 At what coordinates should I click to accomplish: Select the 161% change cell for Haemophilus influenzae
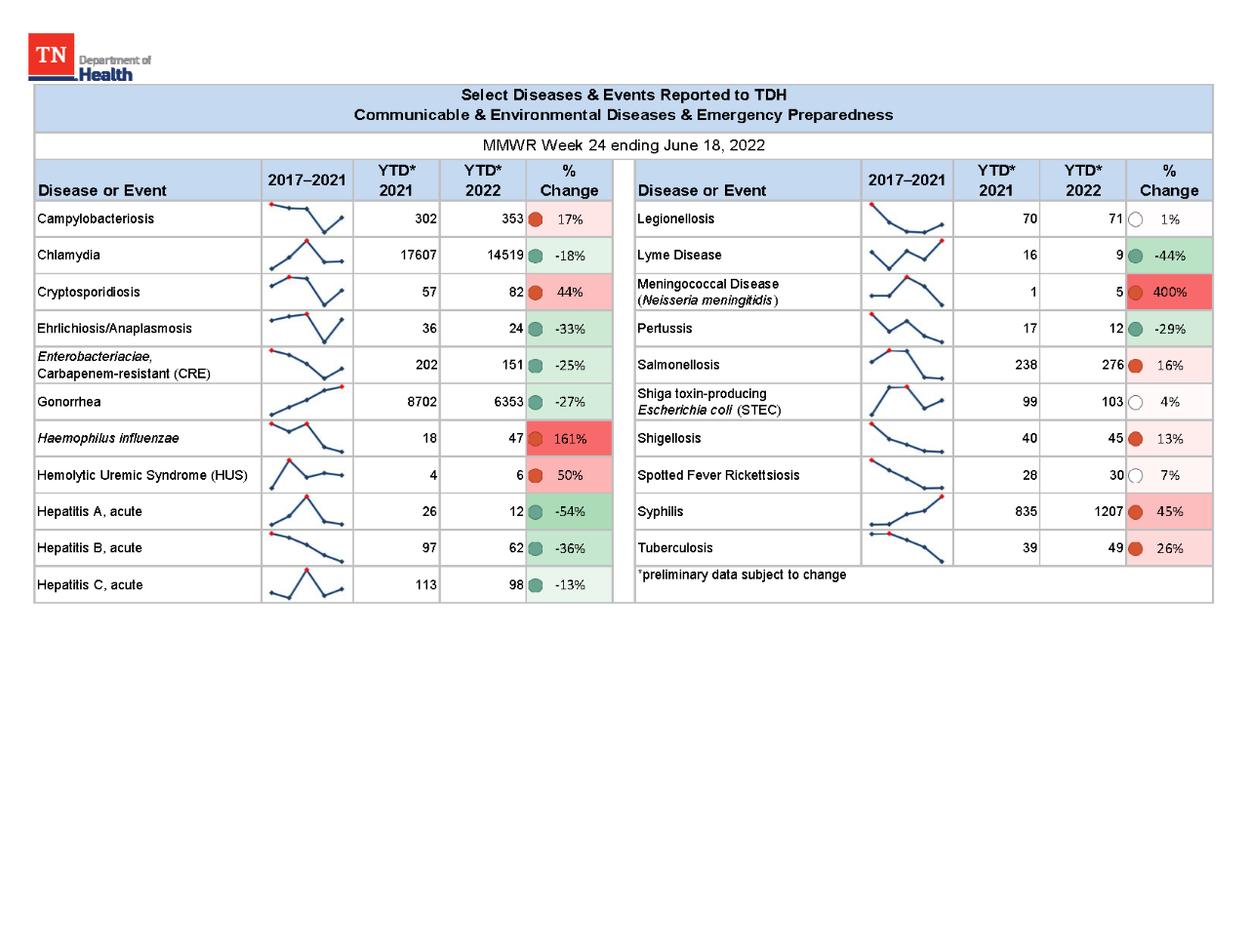tap(569, 439)
